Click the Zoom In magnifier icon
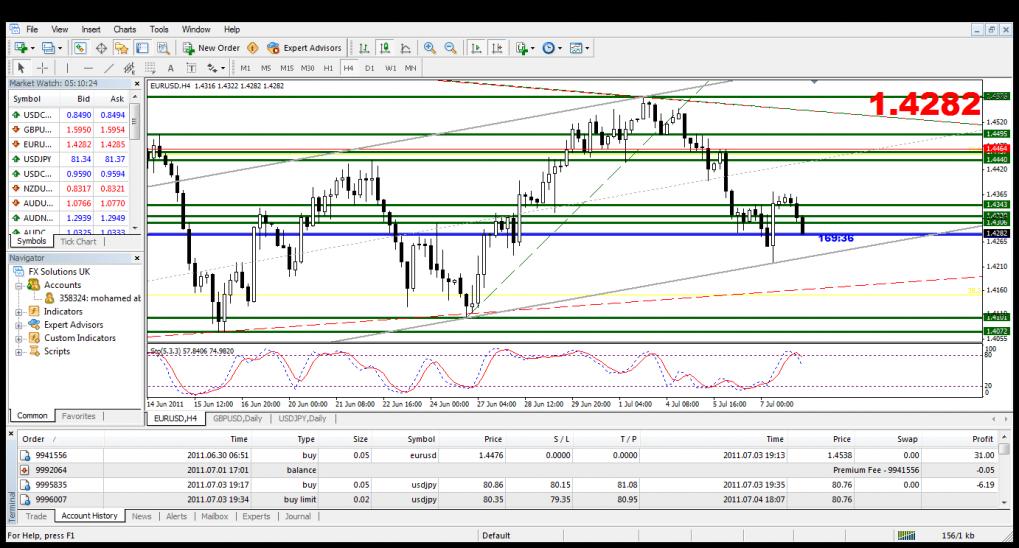Screen dimensions: 1019x548 (430, 47)
